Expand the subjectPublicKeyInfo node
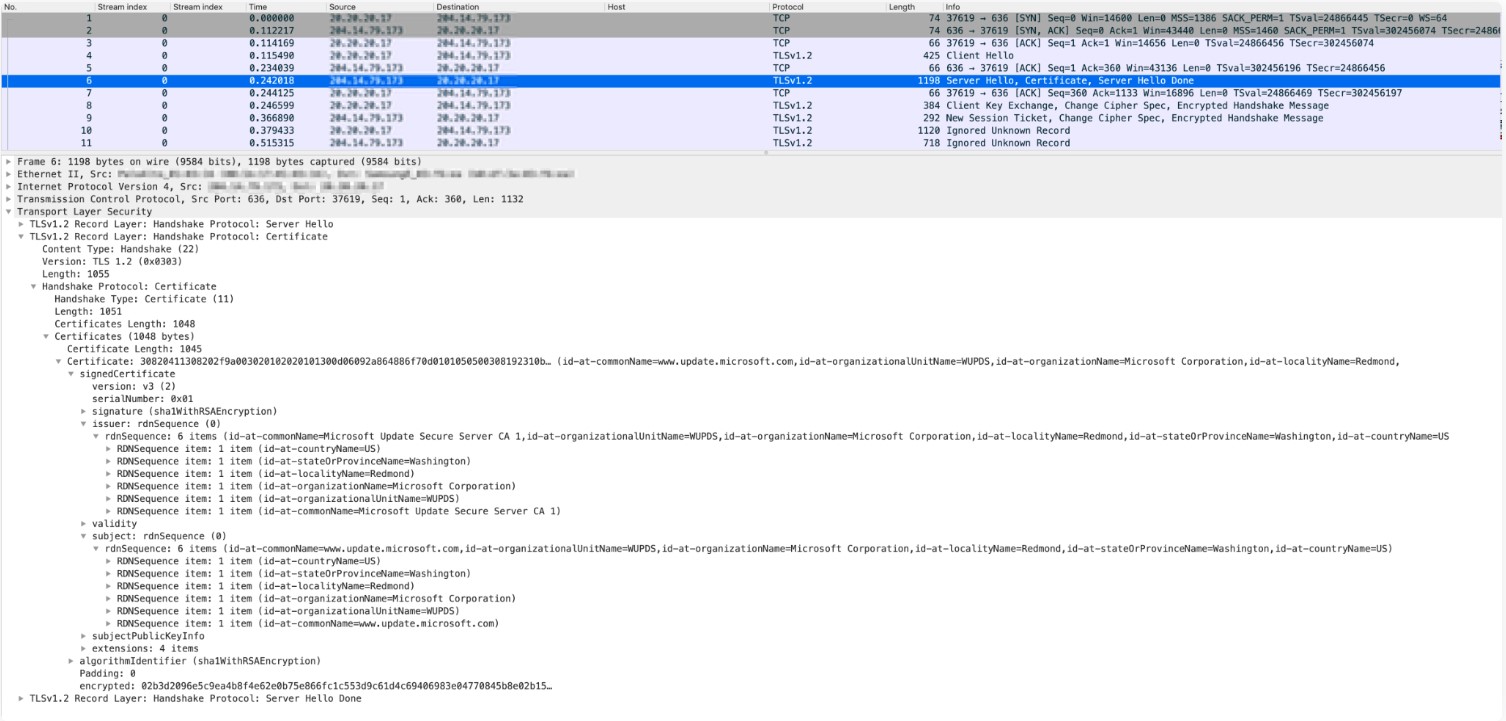Viewport: 1506px width, 721px height. click(84, 636)
